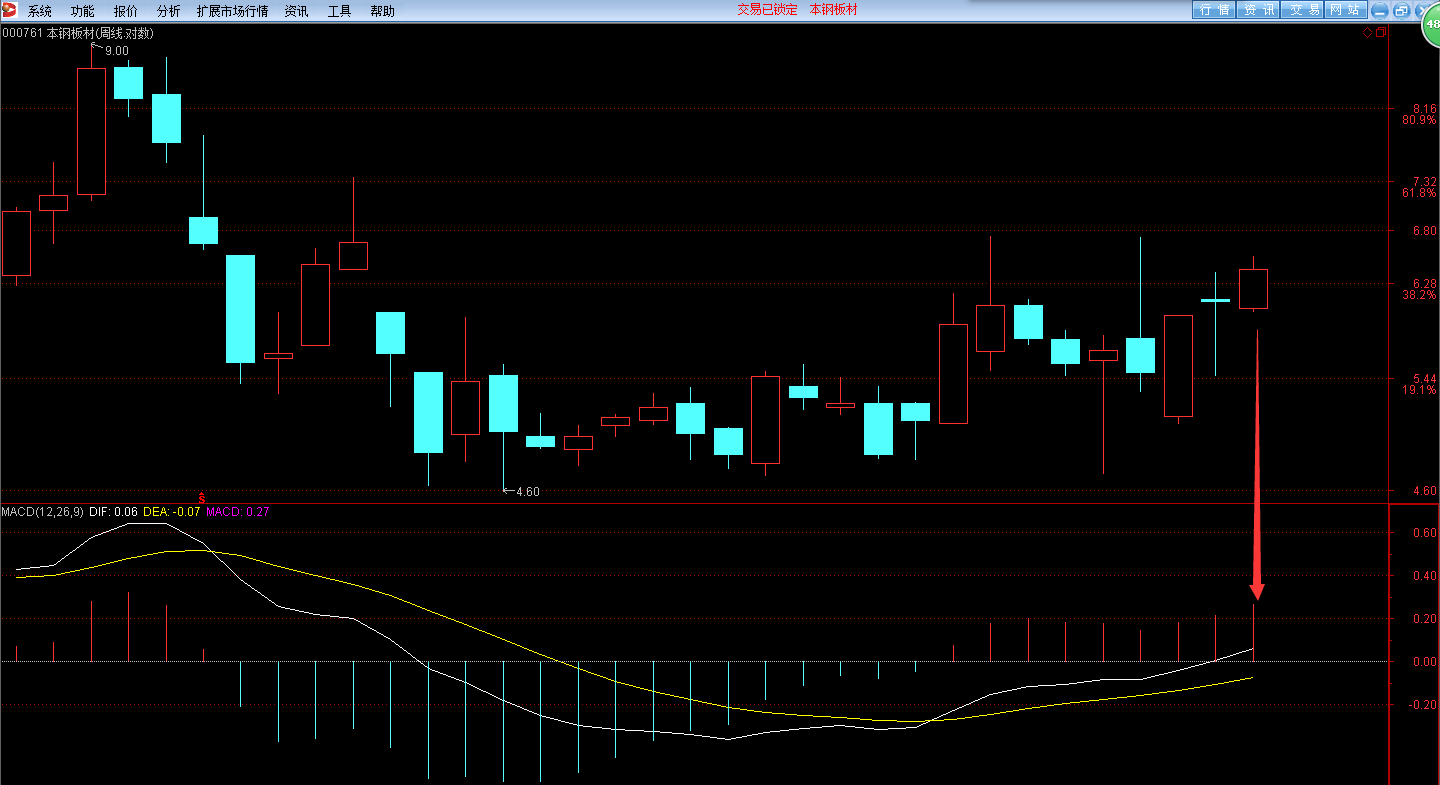Select the small cyan doji candle near 6.28

point(1216,300)
